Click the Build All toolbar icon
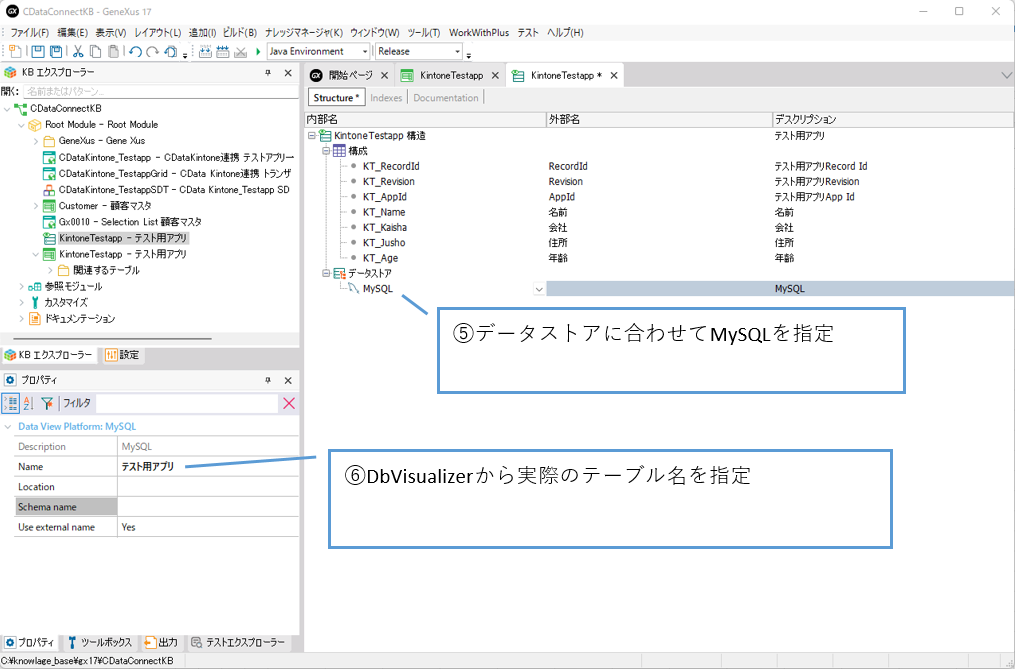This screenshot has height=671, width=1015. click(x=205, y=52)
